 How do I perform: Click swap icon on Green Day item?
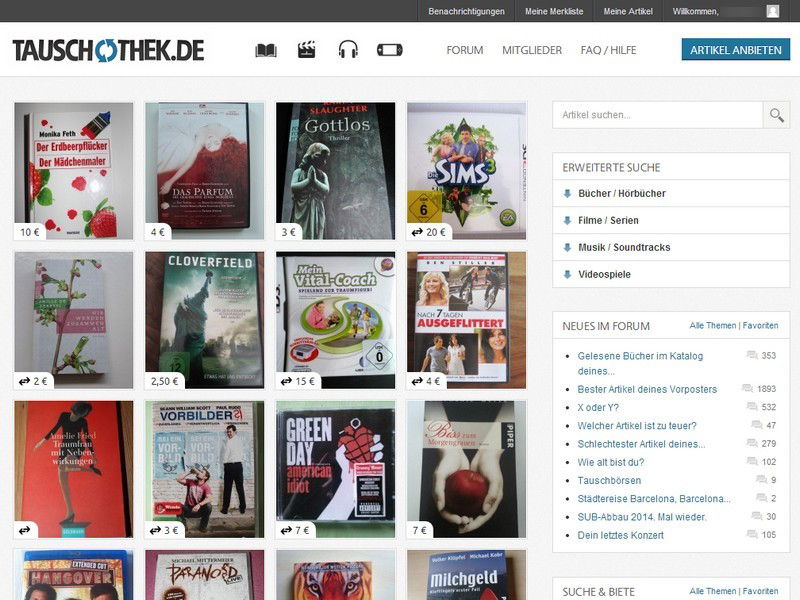(286, 530)
